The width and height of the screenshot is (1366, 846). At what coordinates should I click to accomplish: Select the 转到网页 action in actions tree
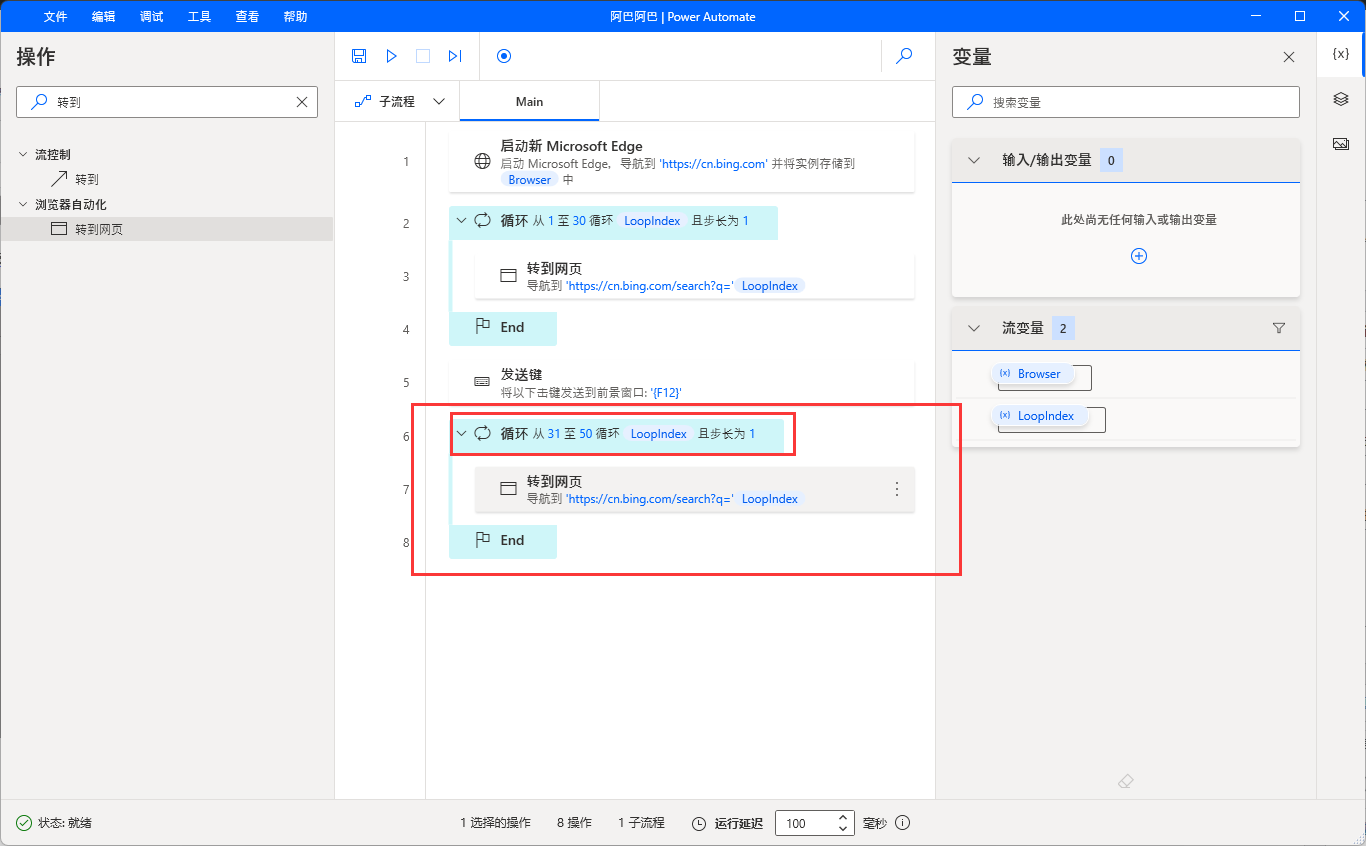pos(166,229)
